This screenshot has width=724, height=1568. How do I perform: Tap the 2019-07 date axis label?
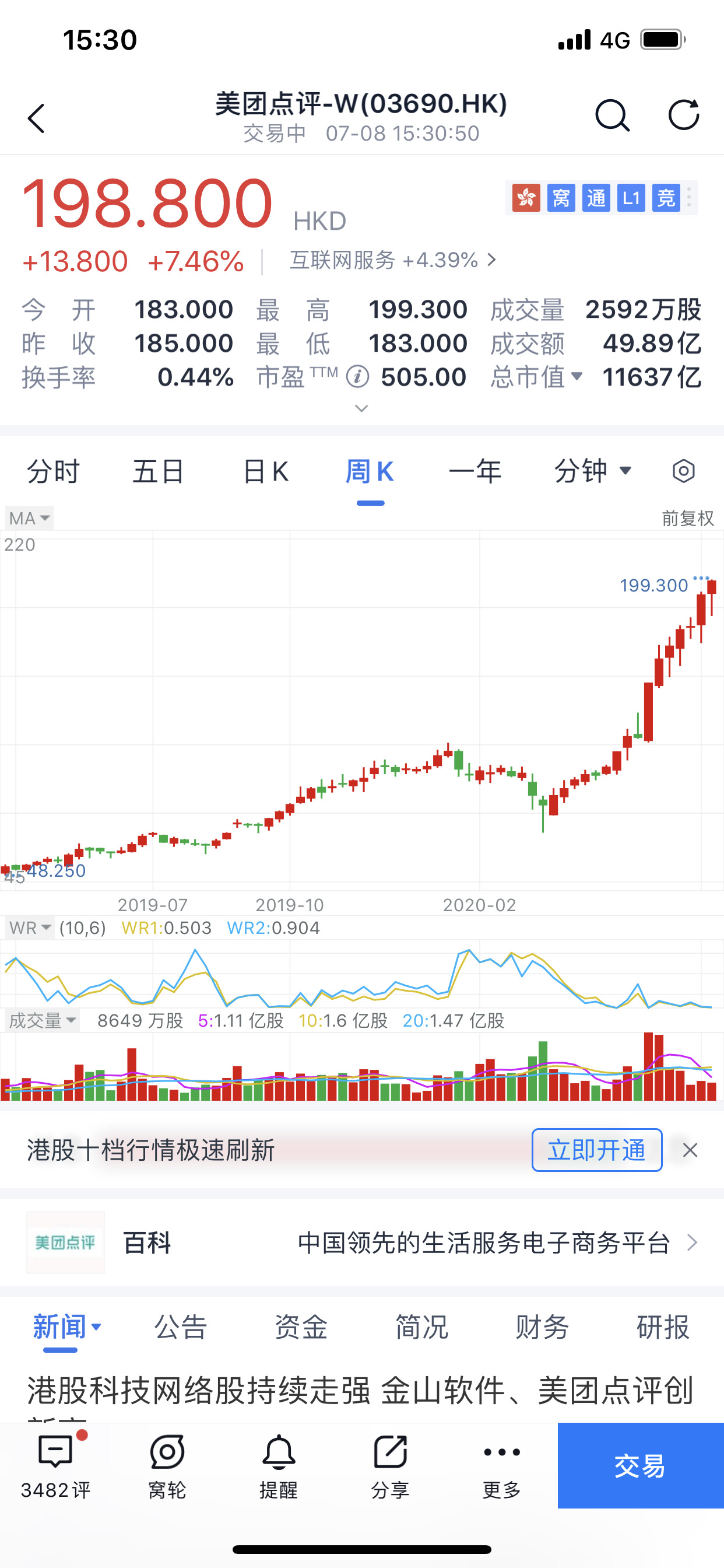click(x=152, y=905)
